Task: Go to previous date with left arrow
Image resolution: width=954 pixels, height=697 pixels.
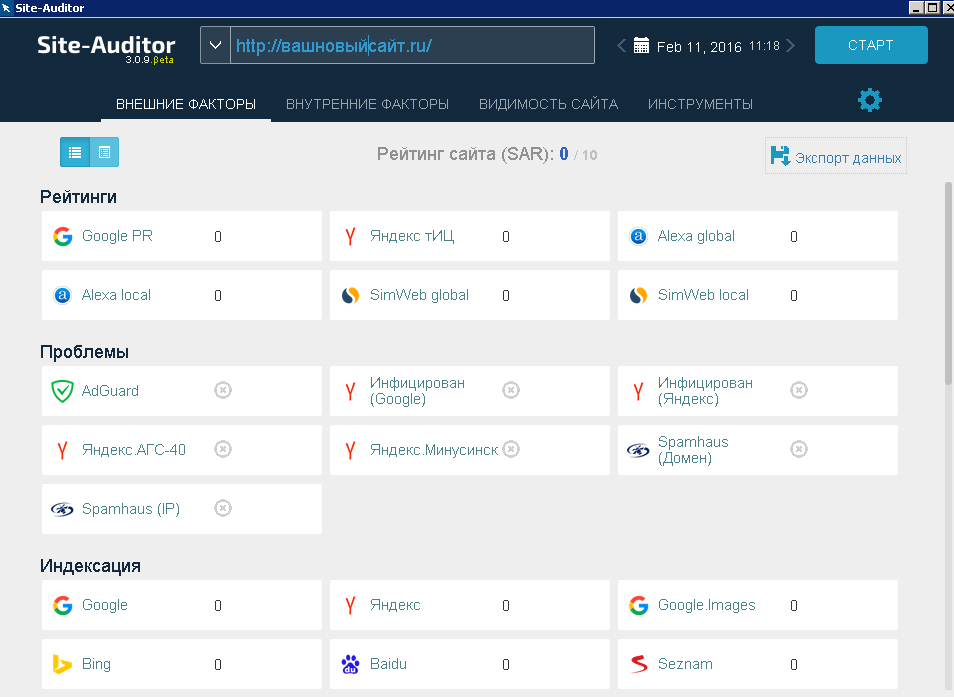Action: (621, 46)
